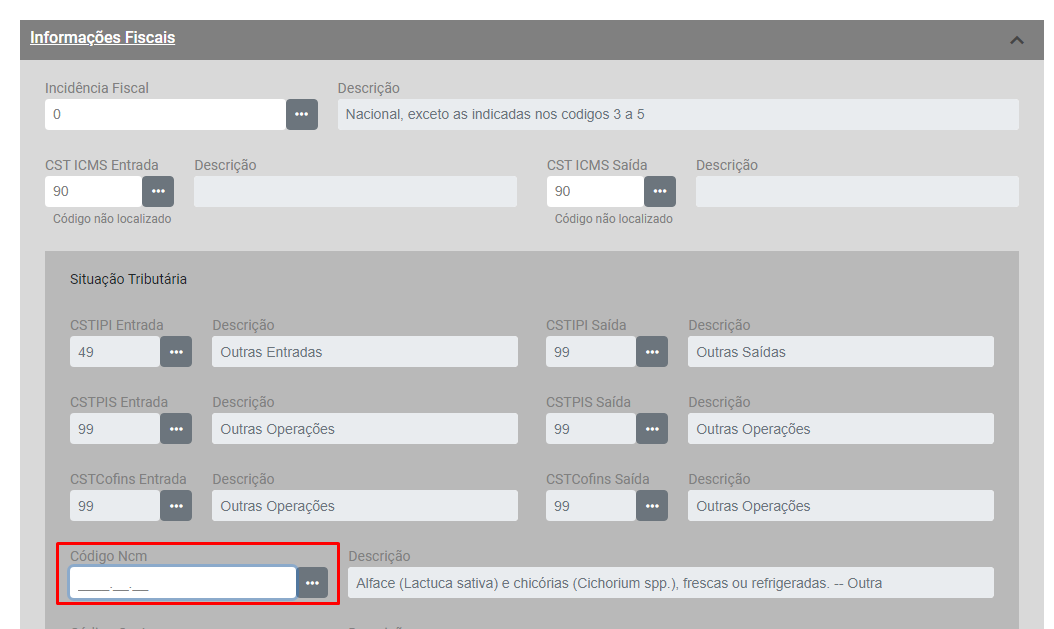Click the CST ICMS Entrada code field
Viewport: 1054px width, 629px height.
tap(93, 191)
